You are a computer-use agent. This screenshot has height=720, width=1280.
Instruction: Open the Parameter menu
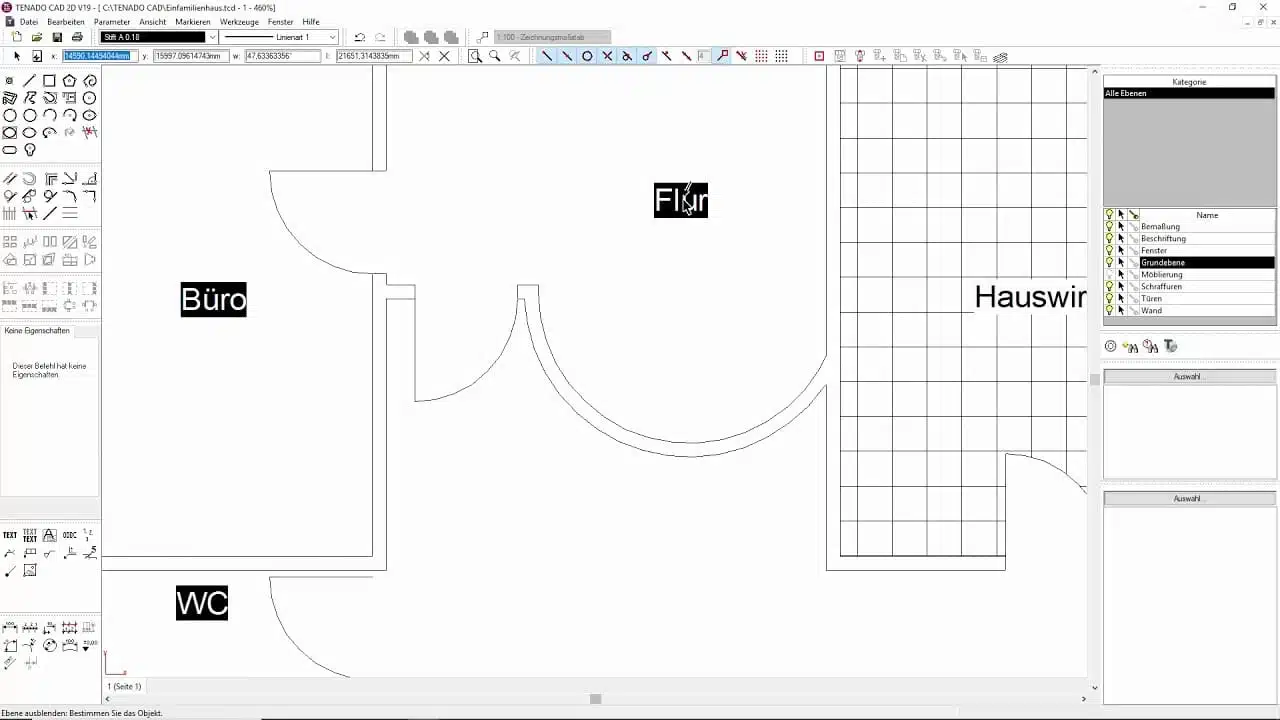tap(112, 21)
